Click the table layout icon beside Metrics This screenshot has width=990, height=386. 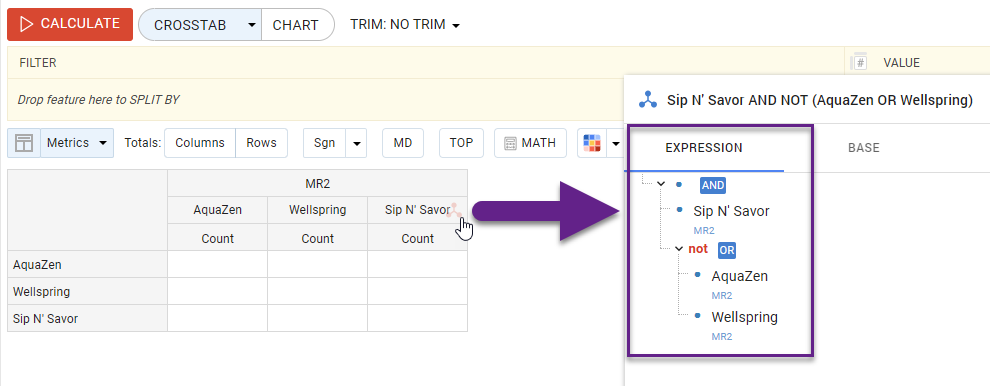[x=24, y=143]
